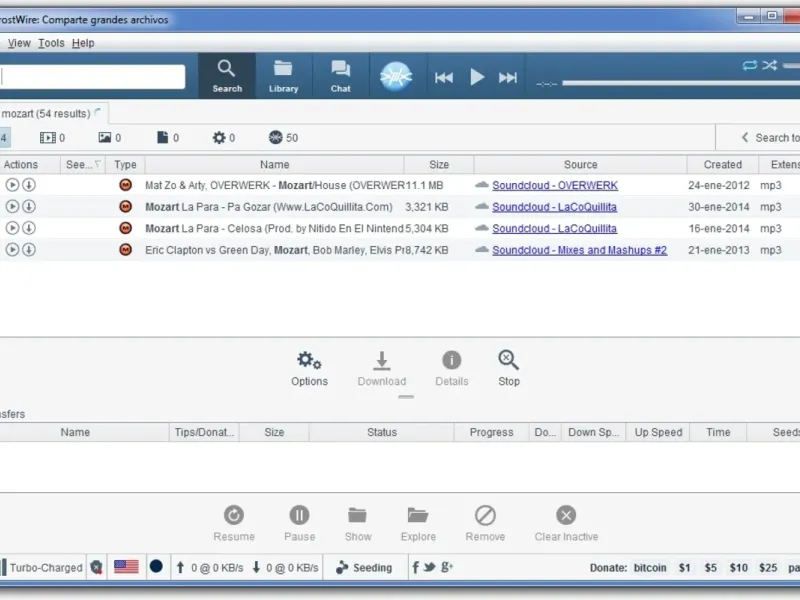Stop the current search
The image size is (800, 600).
click(509, 369)
